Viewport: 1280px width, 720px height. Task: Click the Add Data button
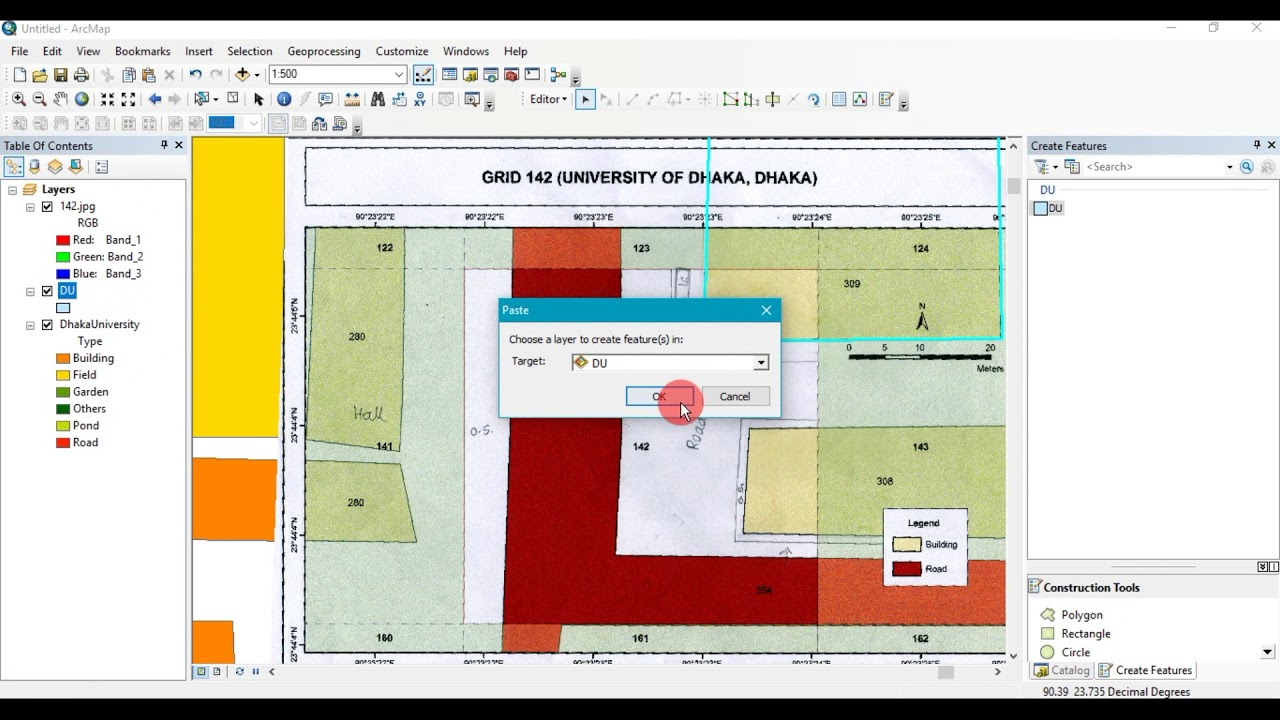pyautogui.click(x=242, y=75)
